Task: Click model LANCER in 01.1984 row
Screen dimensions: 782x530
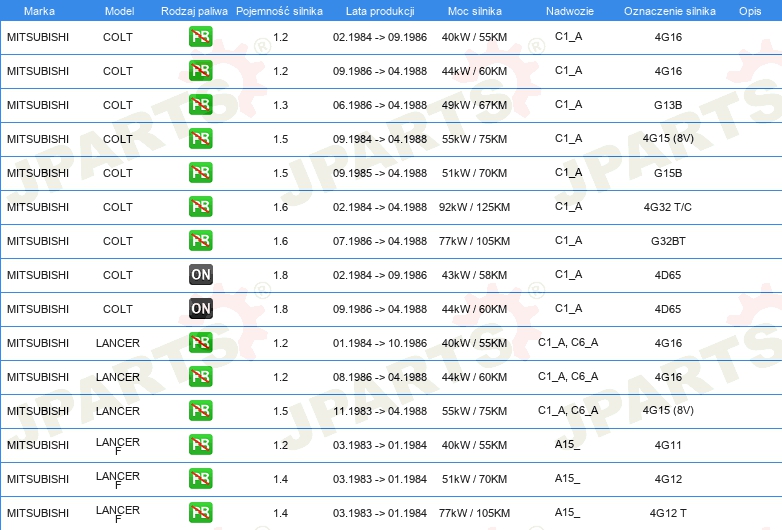Action: 118,343
